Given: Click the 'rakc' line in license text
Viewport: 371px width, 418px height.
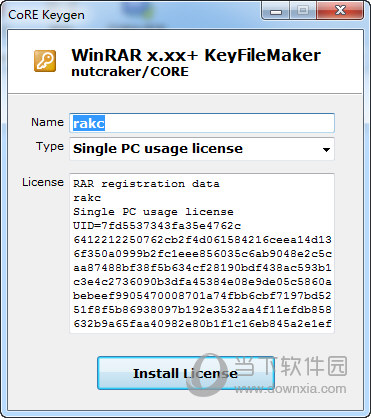Looking at the screenshot, I should (87, 198).
